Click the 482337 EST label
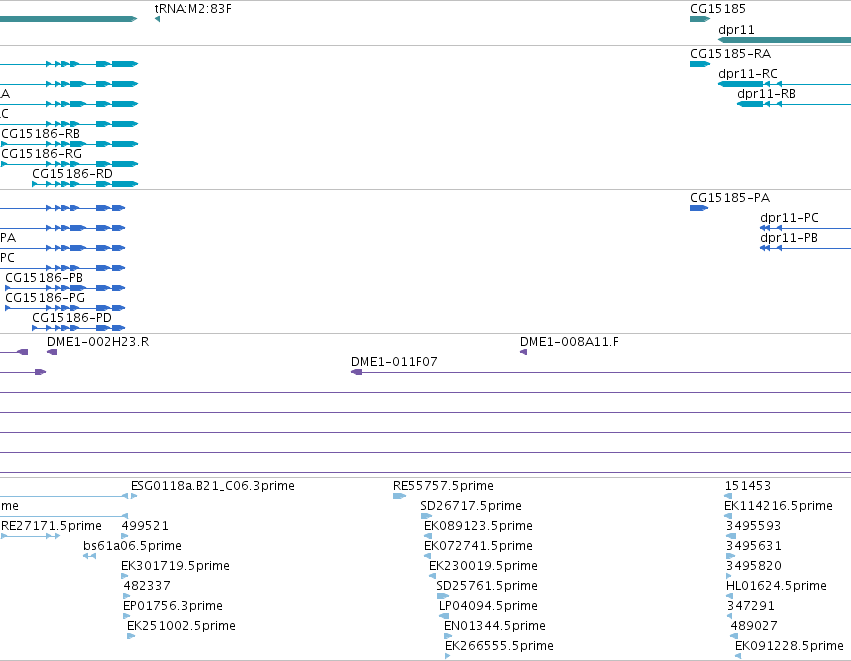Screen dimensions: 851x661 pyautogui.click(x=147, y=586)
